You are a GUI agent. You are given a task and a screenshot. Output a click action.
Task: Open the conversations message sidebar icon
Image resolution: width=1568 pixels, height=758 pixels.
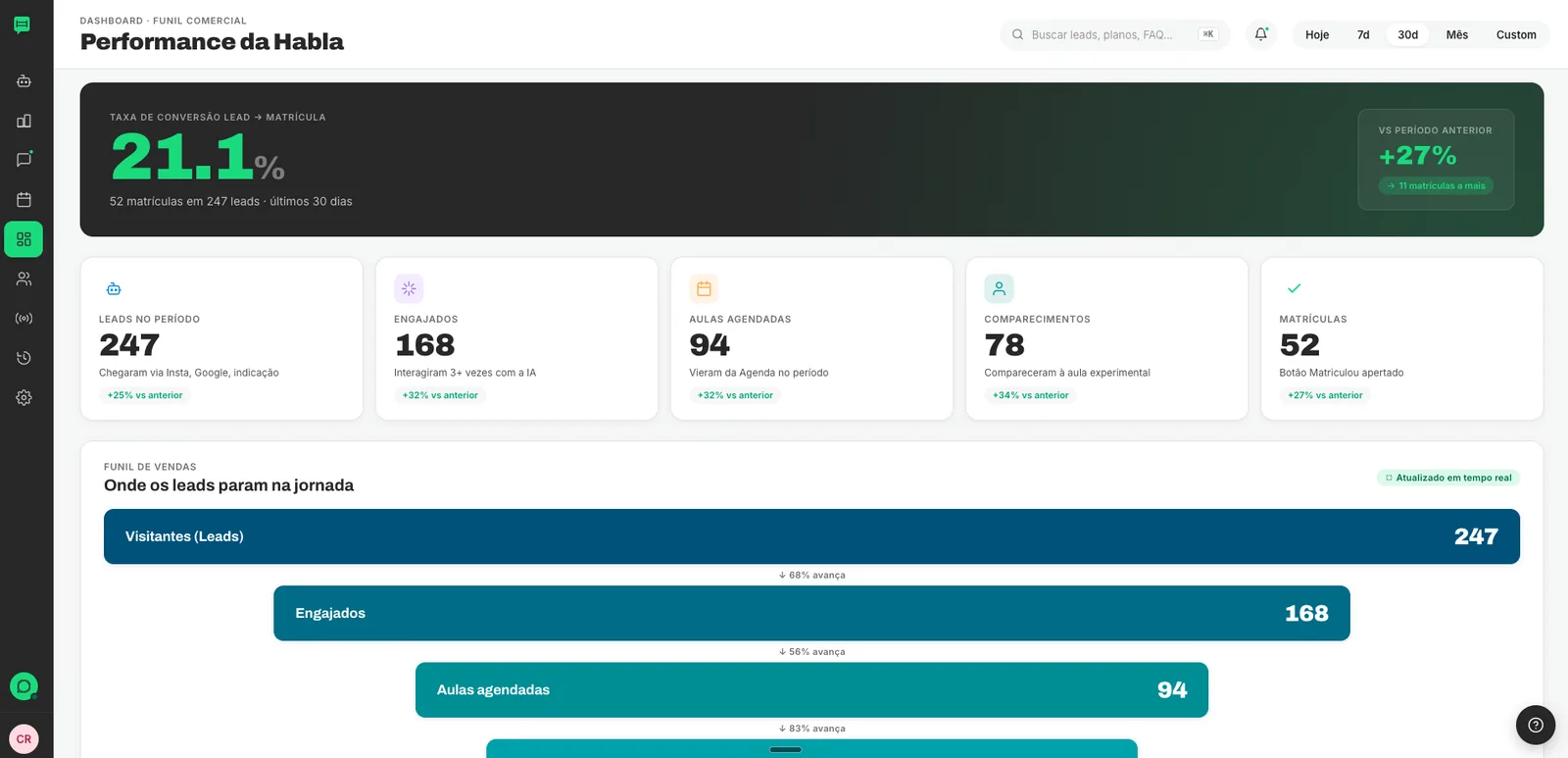click(x=24, y=160)
